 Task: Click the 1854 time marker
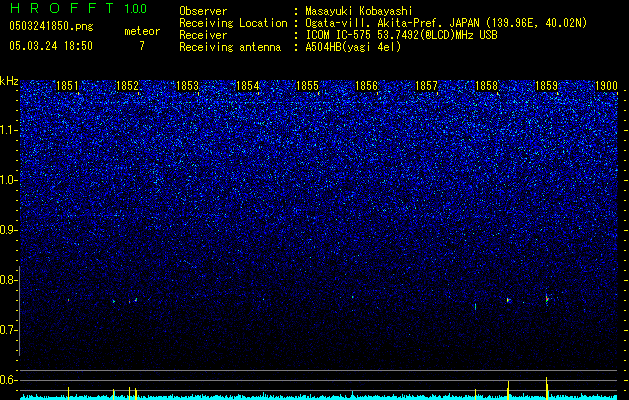point(248,86)
